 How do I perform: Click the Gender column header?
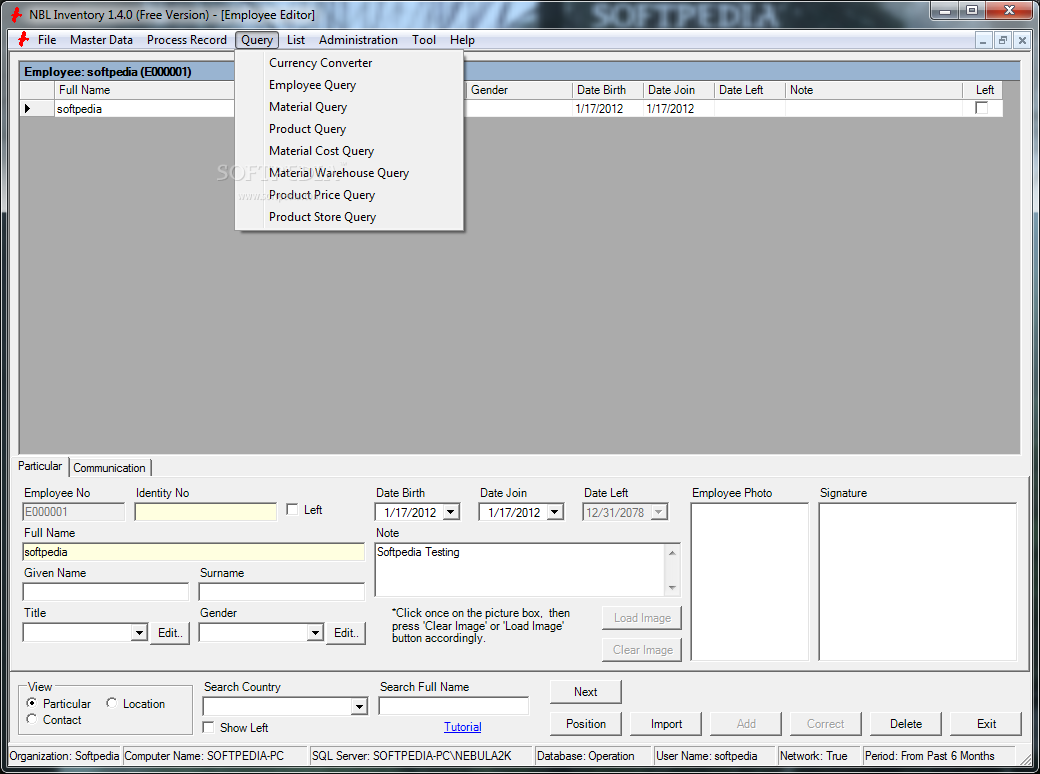click(x=519, y=90)
